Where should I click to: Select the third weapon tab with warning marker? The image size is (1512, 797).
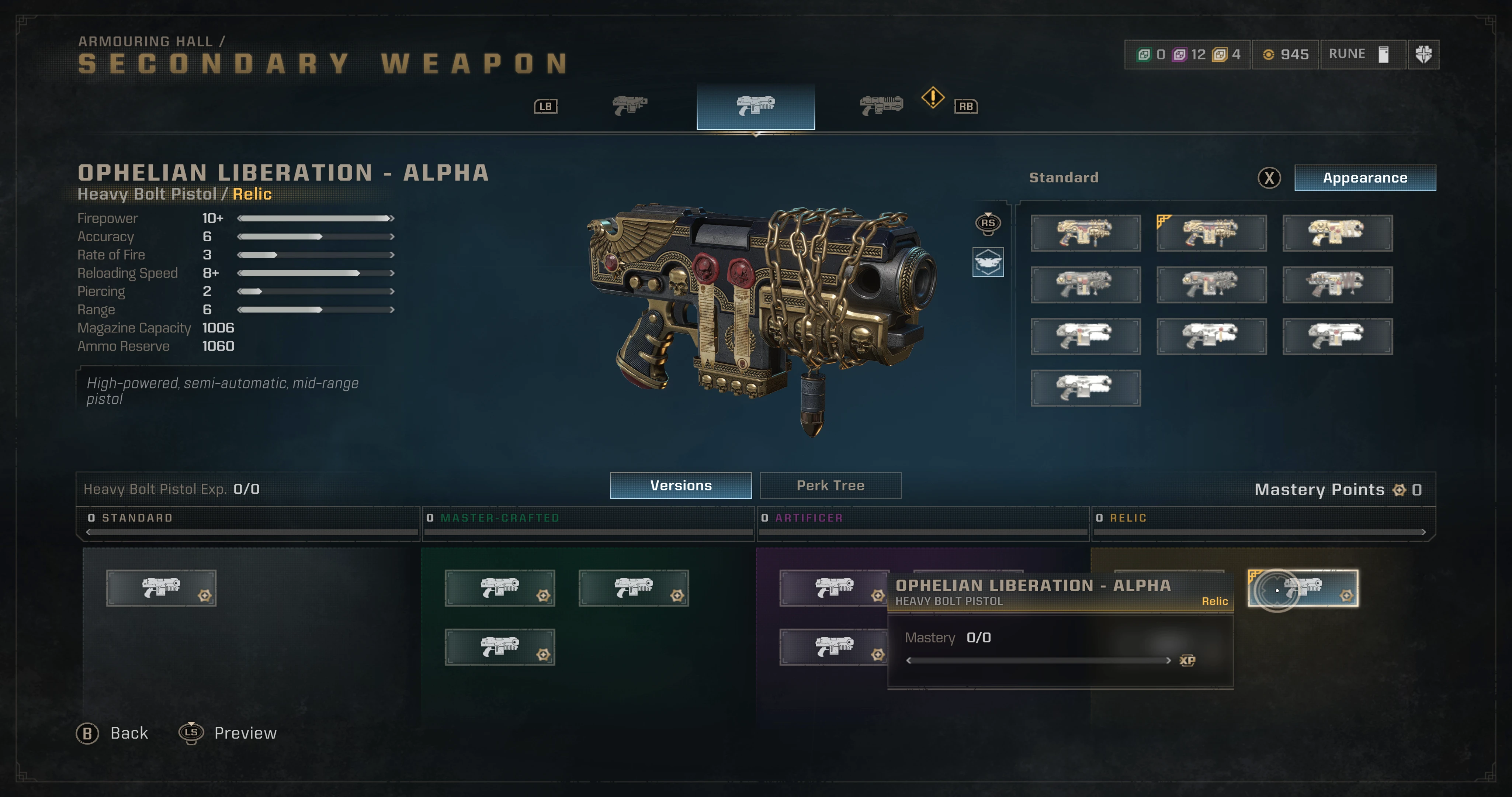tap(881, 106)
